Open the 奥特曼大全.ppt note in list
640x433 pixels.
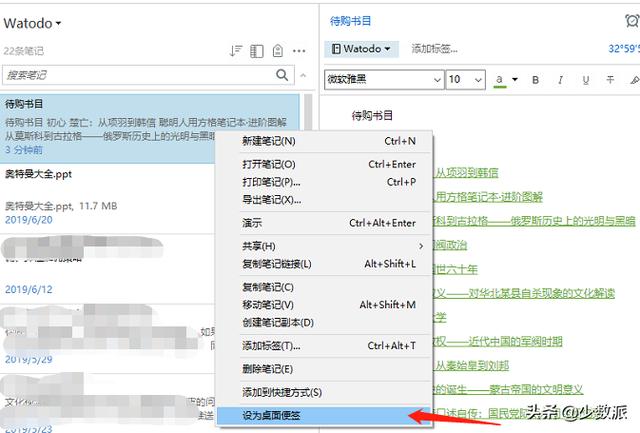tap(108, 199)
